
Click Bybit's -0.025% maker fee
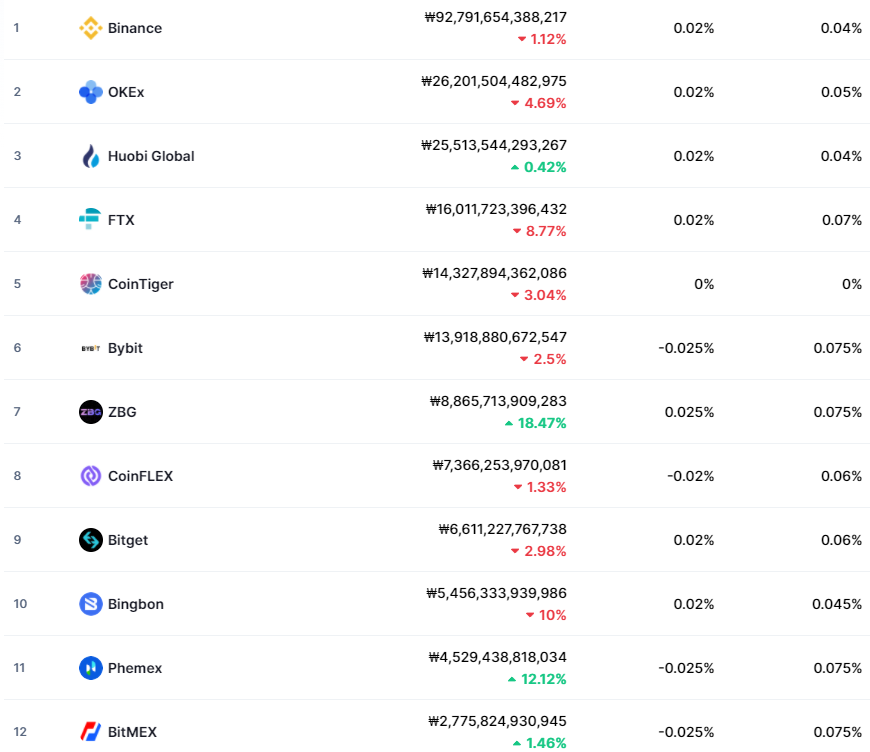pyautogui.click(x=686, y=348)
